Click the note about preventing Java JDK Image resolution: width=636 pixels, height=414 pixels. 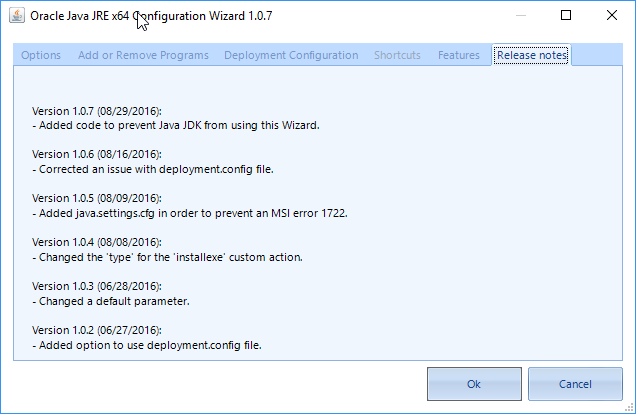[176, 126]
